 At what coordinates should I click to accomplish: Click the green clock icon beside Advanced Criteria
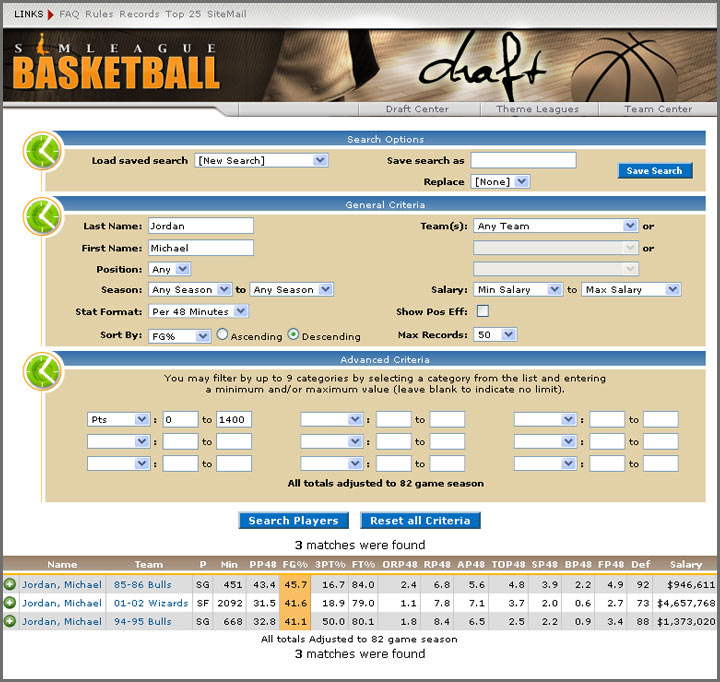point(42,371)
